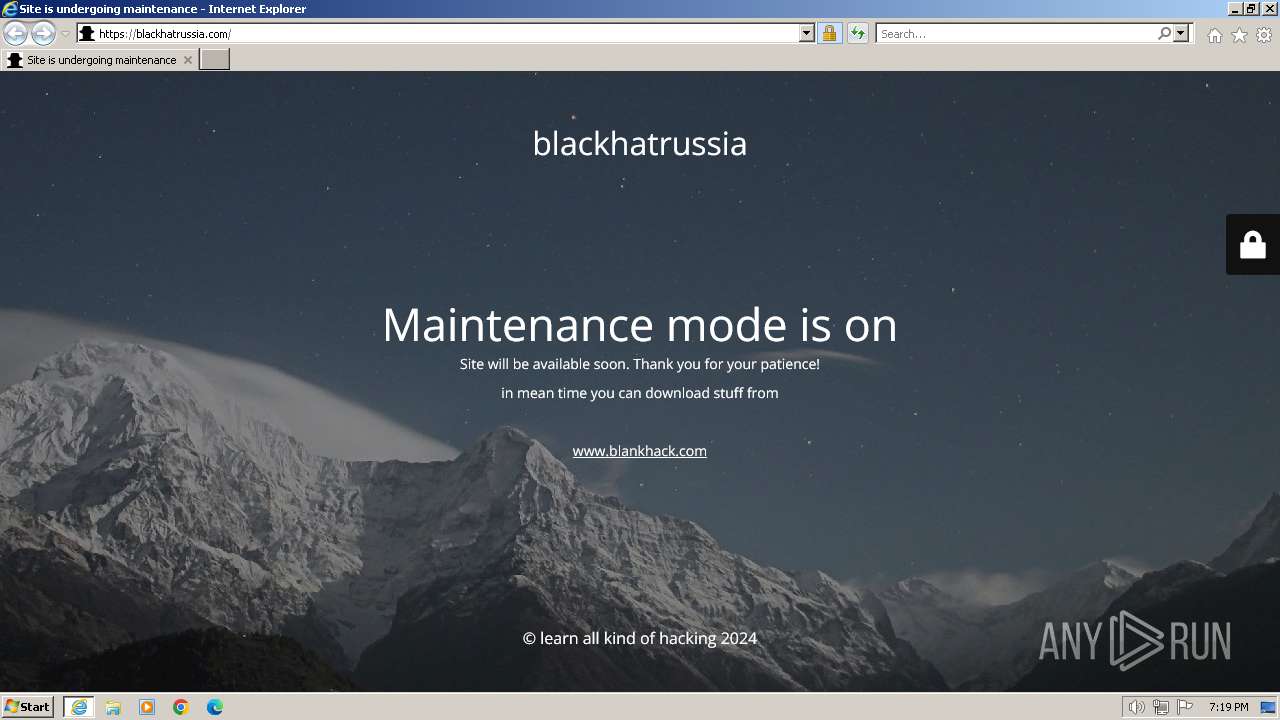Image resolution: width=1280 pixels, height=720 pixels.
Task: Launch Microsoft Edge from taskbar
Action: [215, 707]
